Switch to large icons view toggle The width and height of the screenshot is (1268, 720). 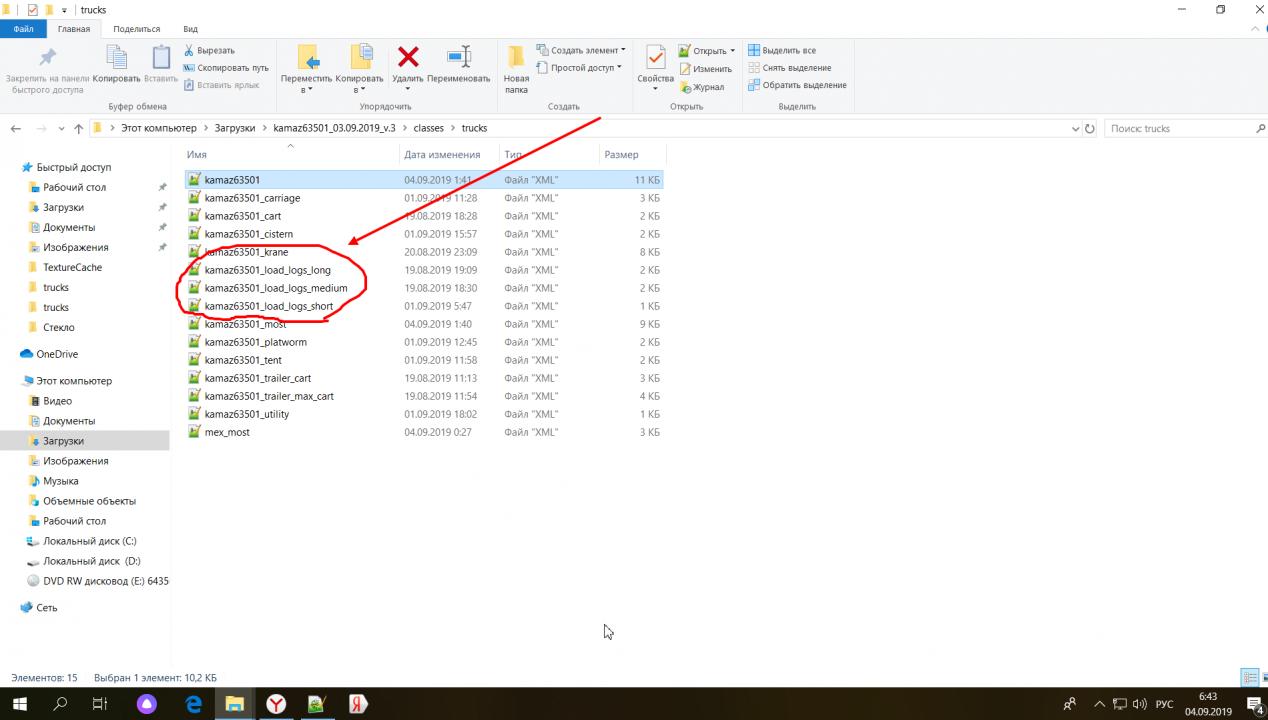1262,678
